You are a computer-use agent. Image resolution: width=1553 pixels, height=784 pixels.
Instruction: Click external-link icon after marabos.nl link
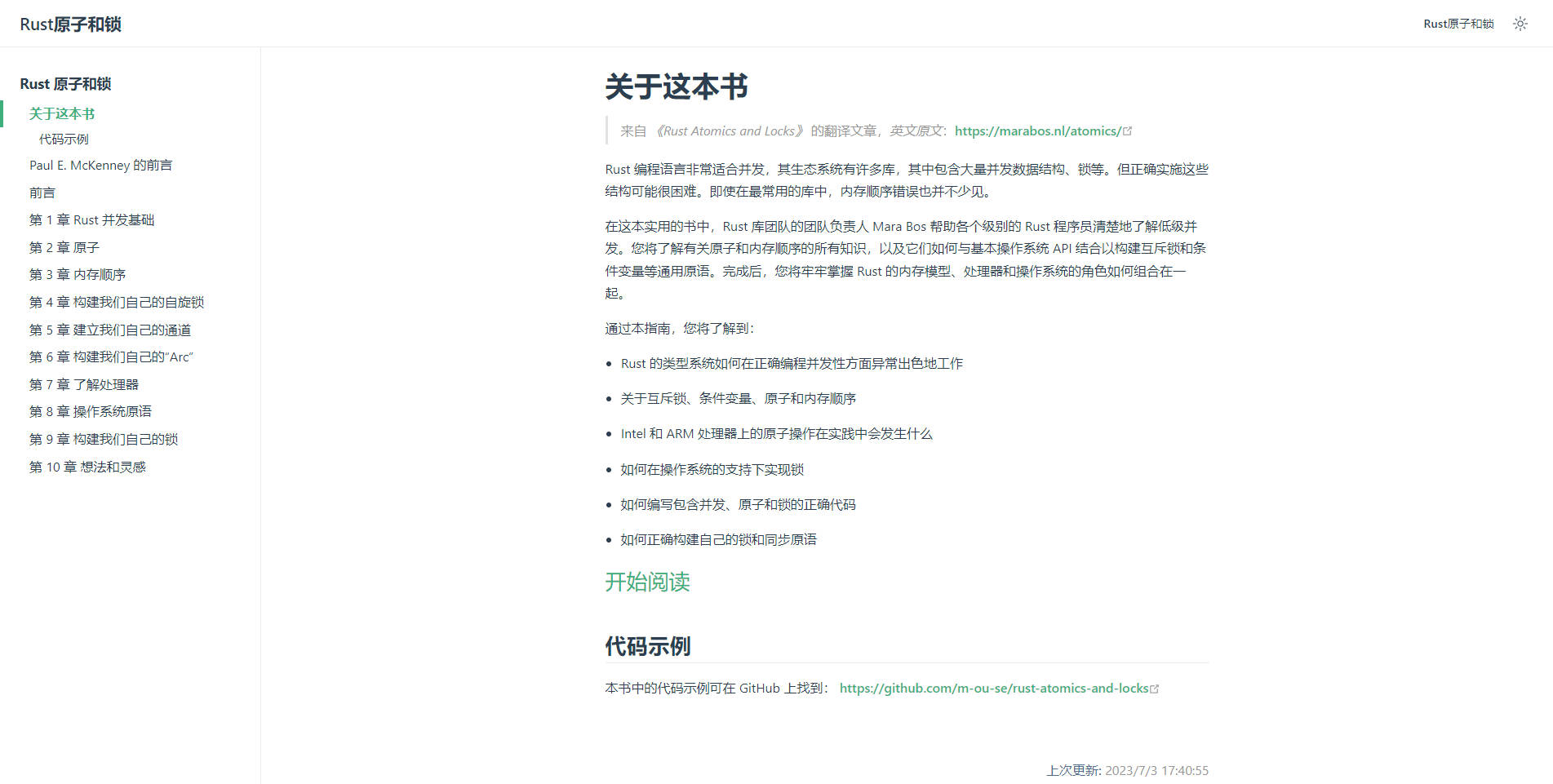click(x=1128, y=131)
